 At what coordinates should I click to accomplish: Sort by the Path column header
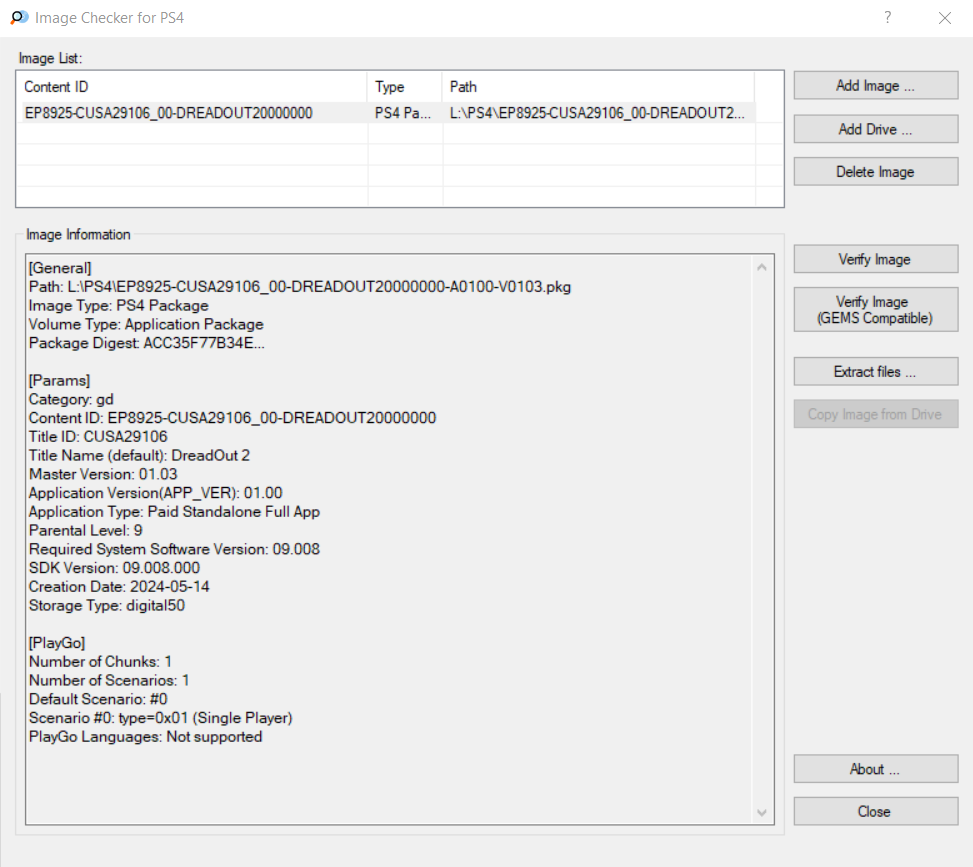598,87
